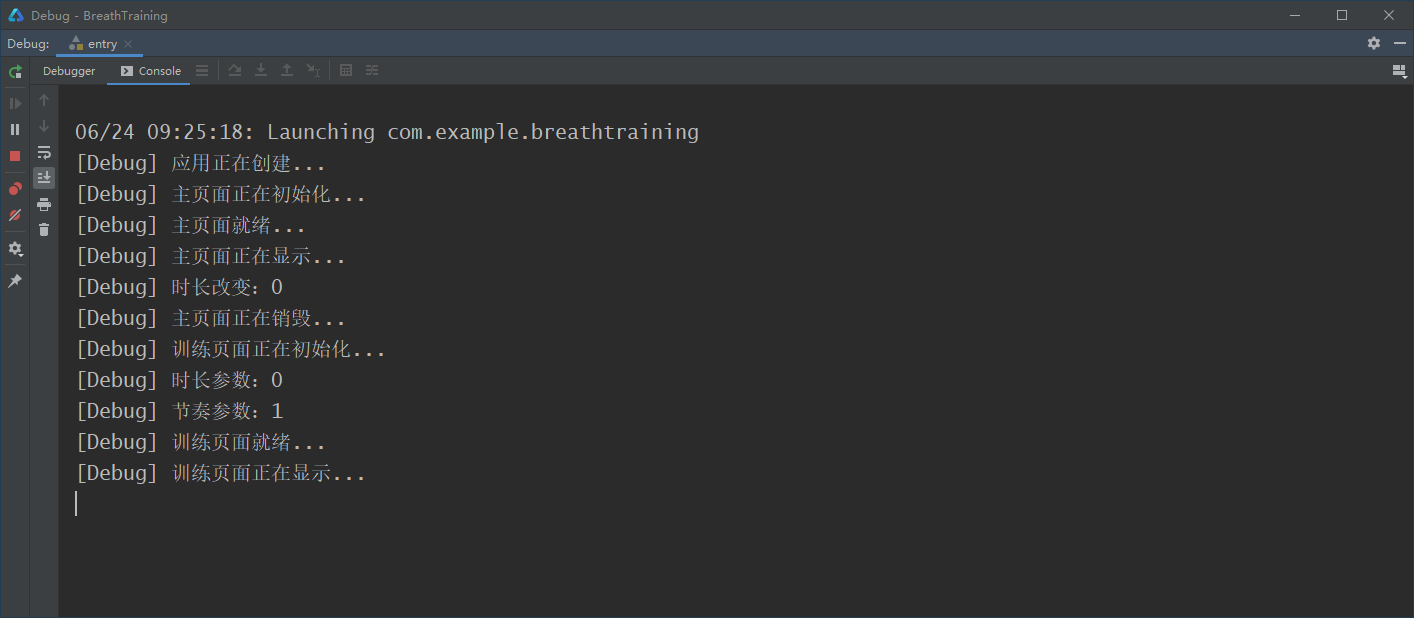Open debug Settings gear dropdown in left sidebar
Image resolution: width=1414 pixels, height=618 pixels.
click(x=15, y=248)
